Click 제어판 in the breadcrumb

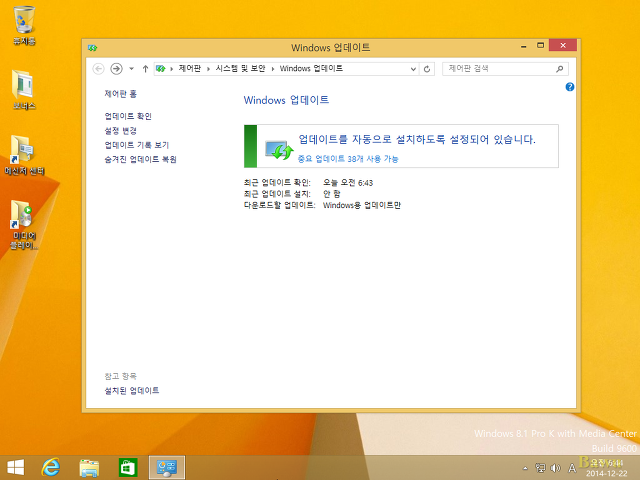coord(190,69)
